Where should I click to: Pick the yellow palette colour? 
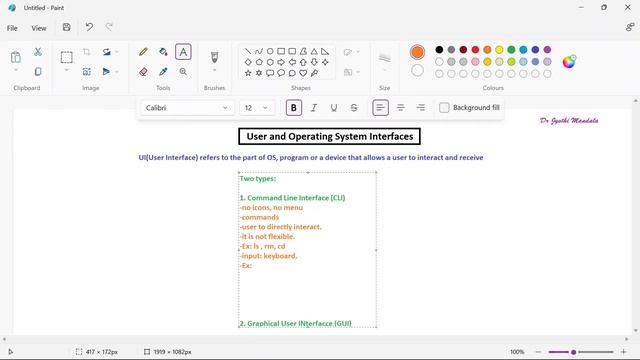[x=499, y=50]
